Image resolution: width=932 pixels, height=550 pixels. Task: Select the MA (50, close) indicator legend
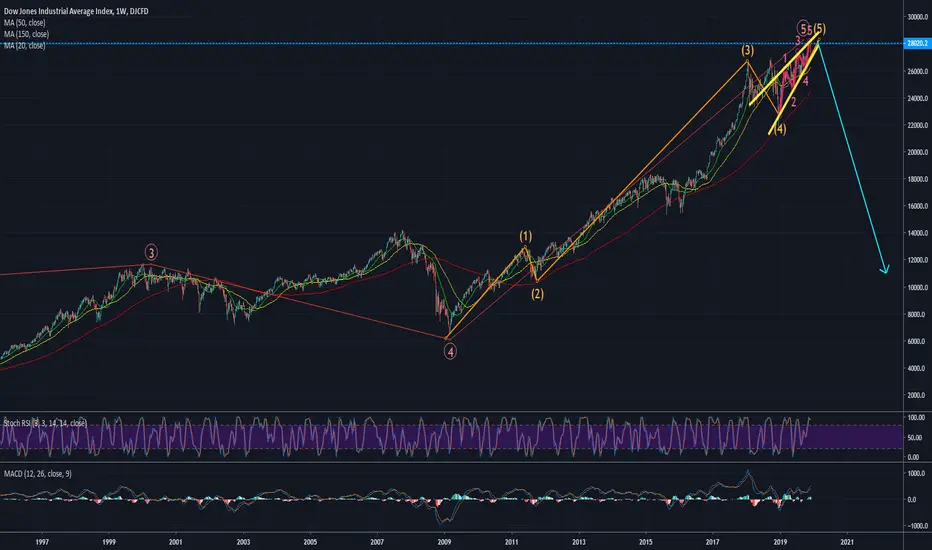pos(24,23)
